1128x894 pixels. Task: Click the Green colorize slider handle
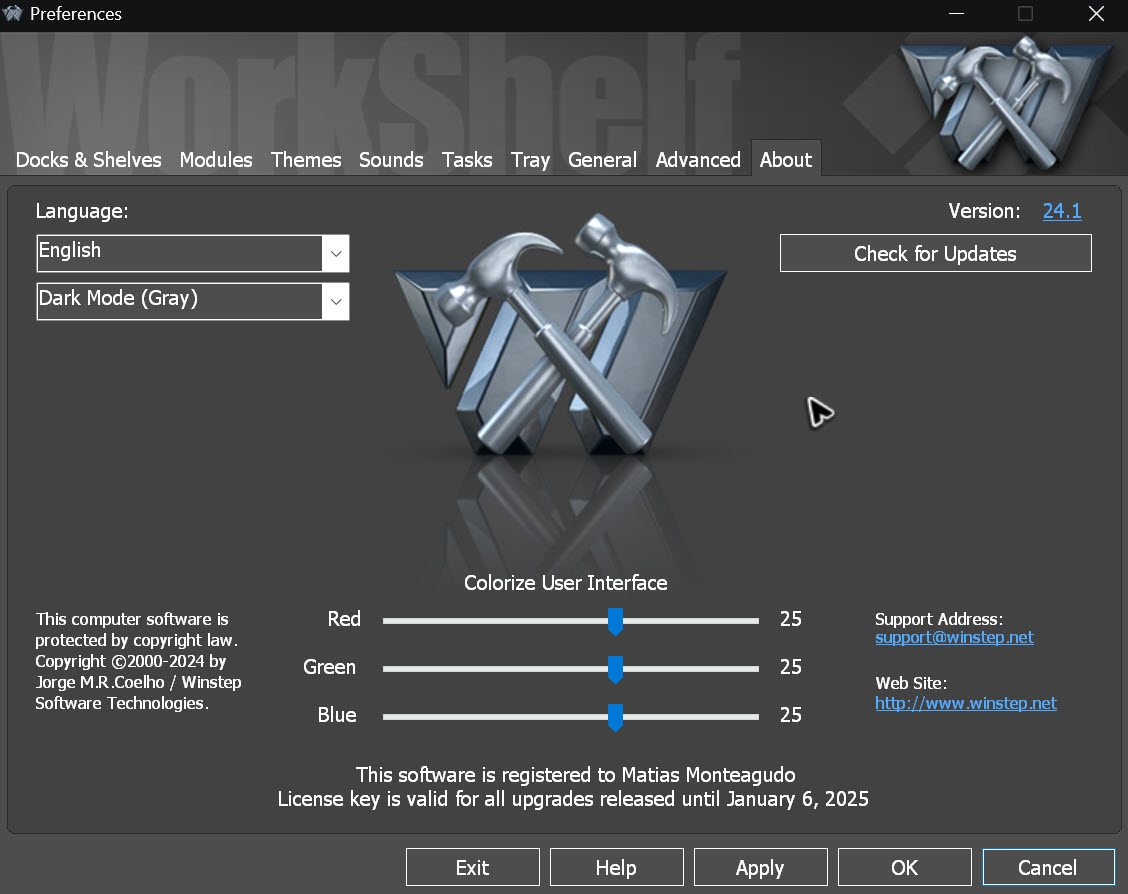616,669
